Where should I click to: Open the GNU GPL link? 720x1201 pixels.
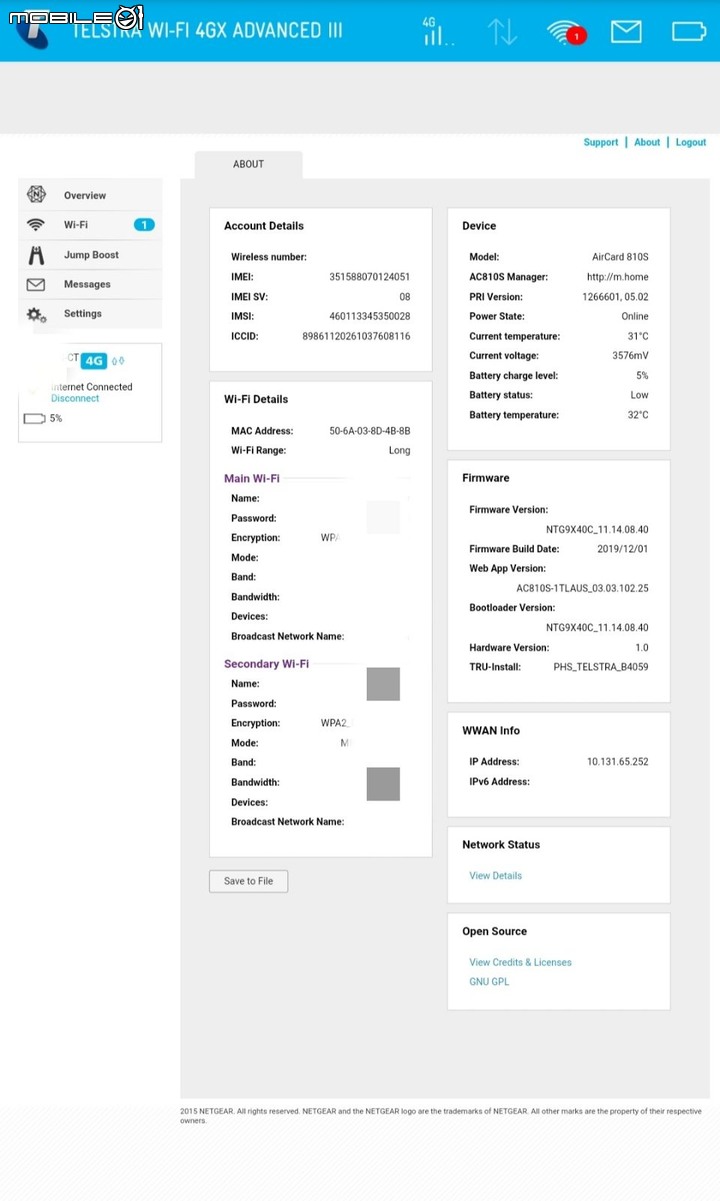coord(489,982)
